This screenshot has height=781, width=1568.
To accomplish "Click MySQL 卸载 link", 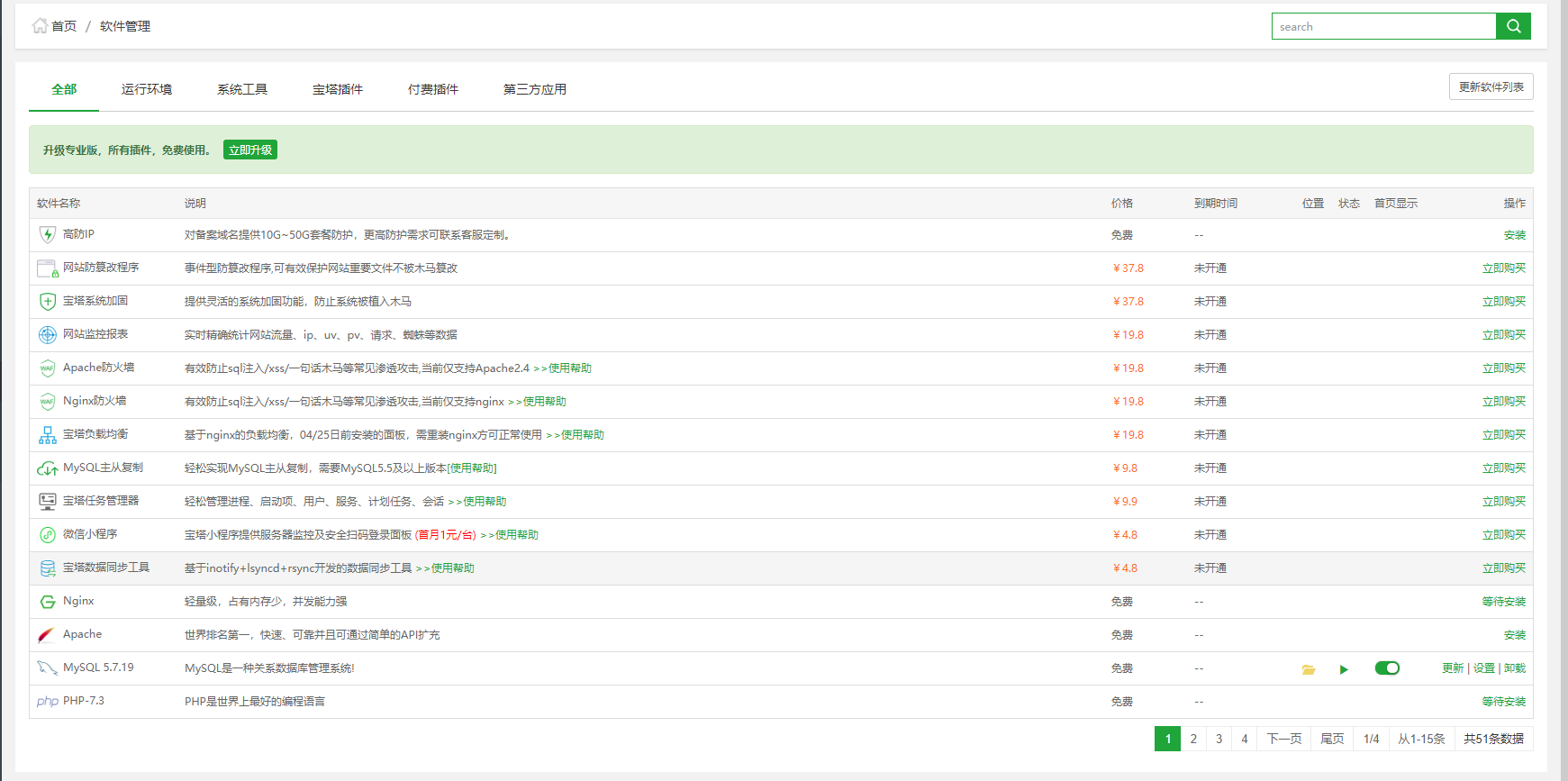I will (x=1515, y=668).
